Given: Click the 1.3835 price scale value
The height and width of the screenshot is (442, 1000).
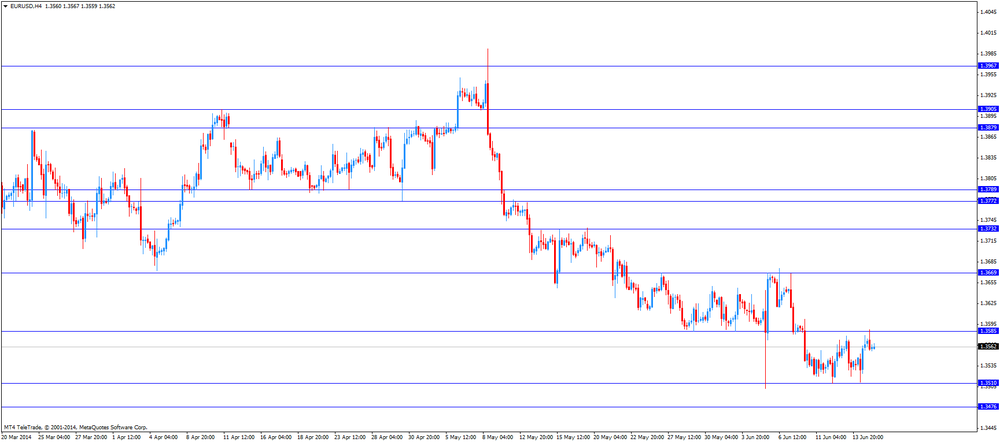Looking at the screenshot, I should tap(989, 158).
